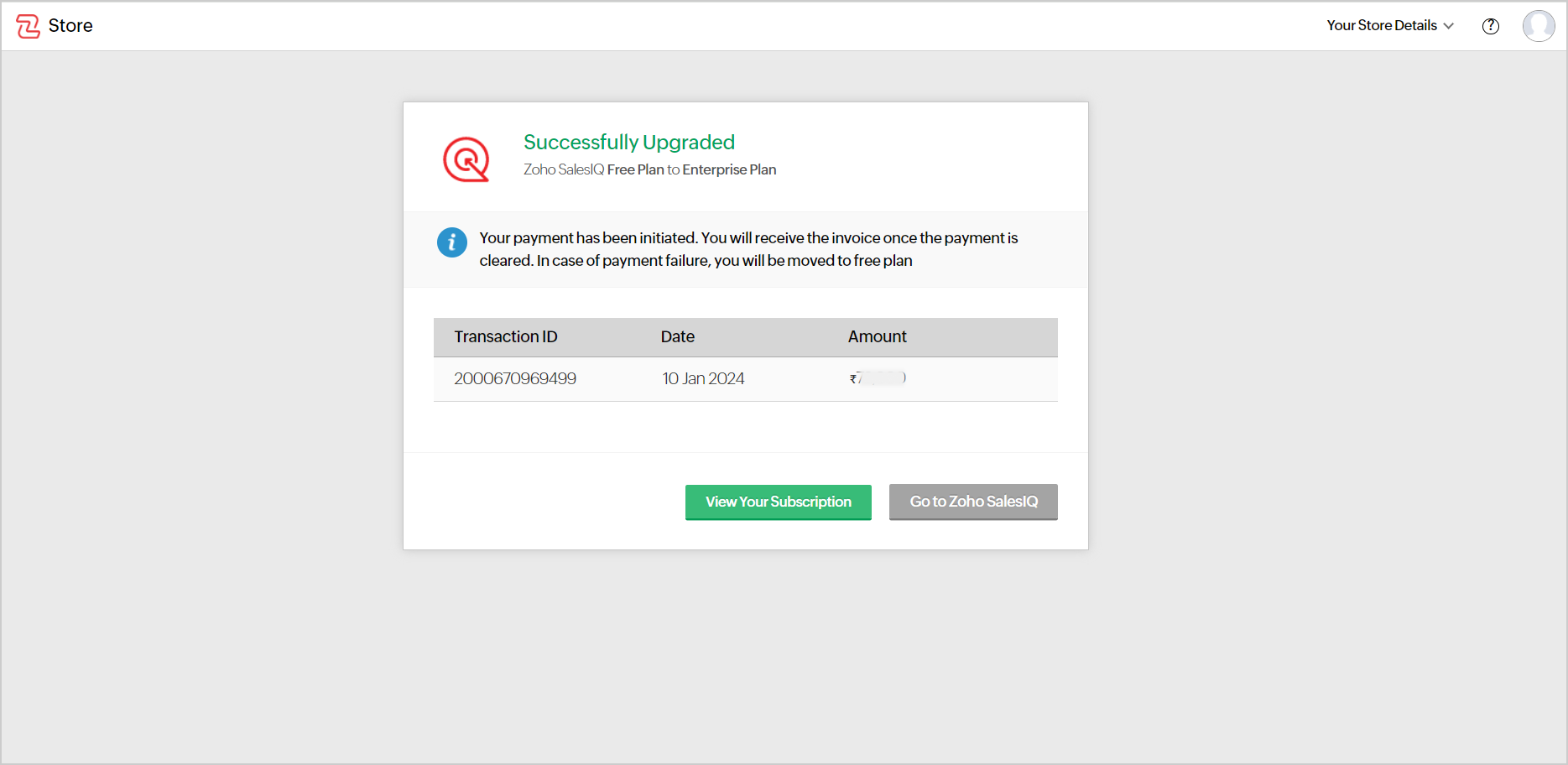Click the View Your Subscription button
The height and width of the screenshot is (765, 1568).
pos(779,502)
